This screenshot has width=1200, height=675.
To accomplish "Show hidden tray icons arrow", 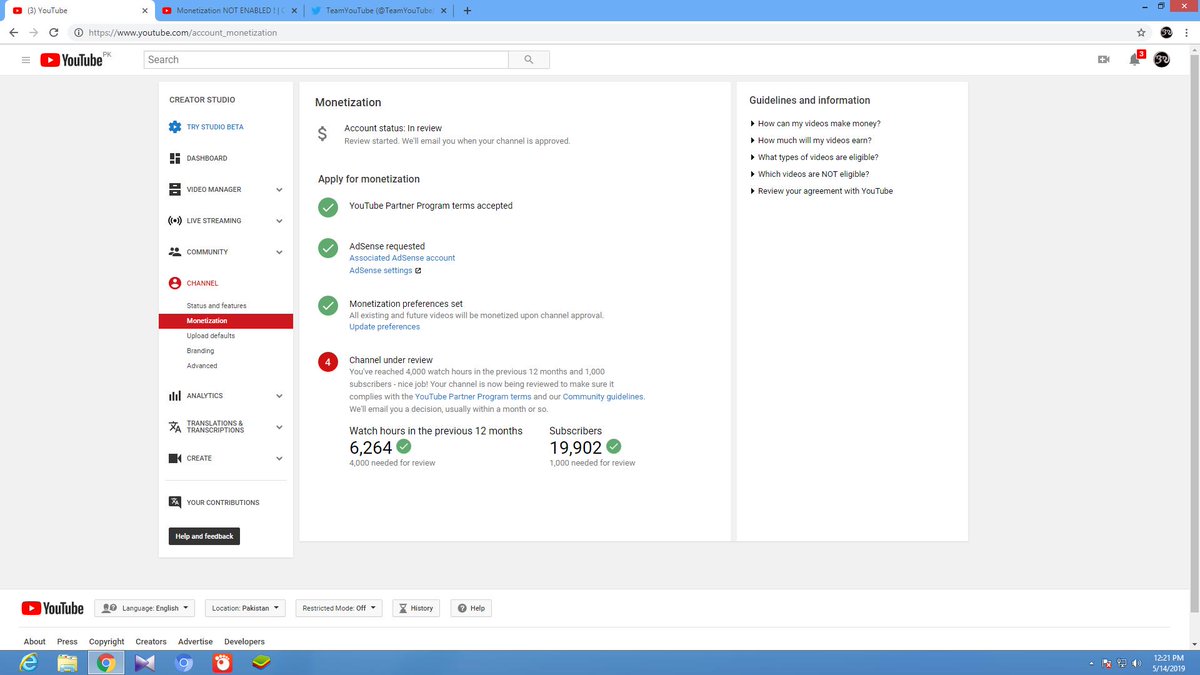I will [1092, 664].
